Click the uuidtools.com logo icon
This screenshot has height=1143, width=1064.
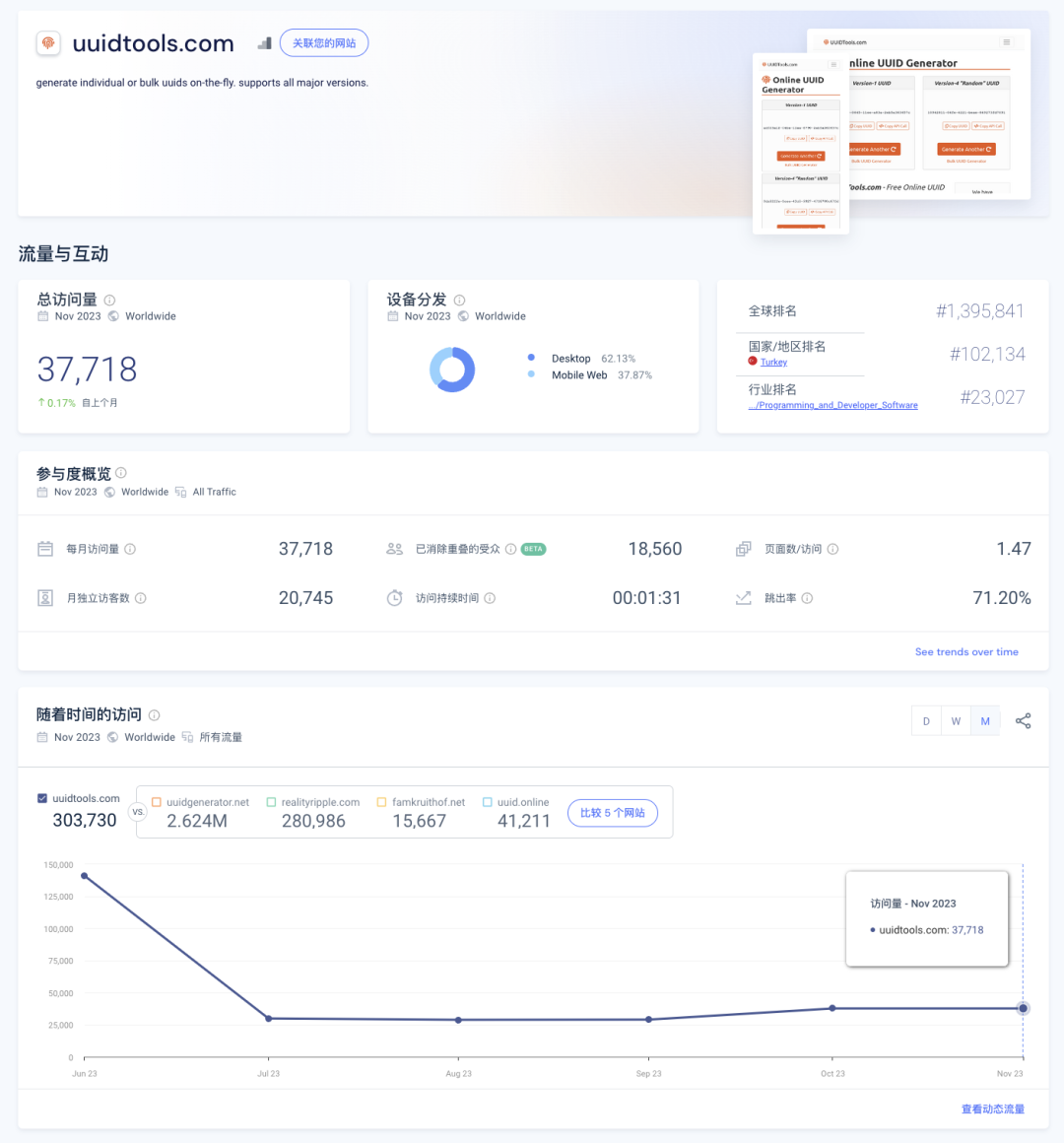pyautogui.click(x=48, y=43)
